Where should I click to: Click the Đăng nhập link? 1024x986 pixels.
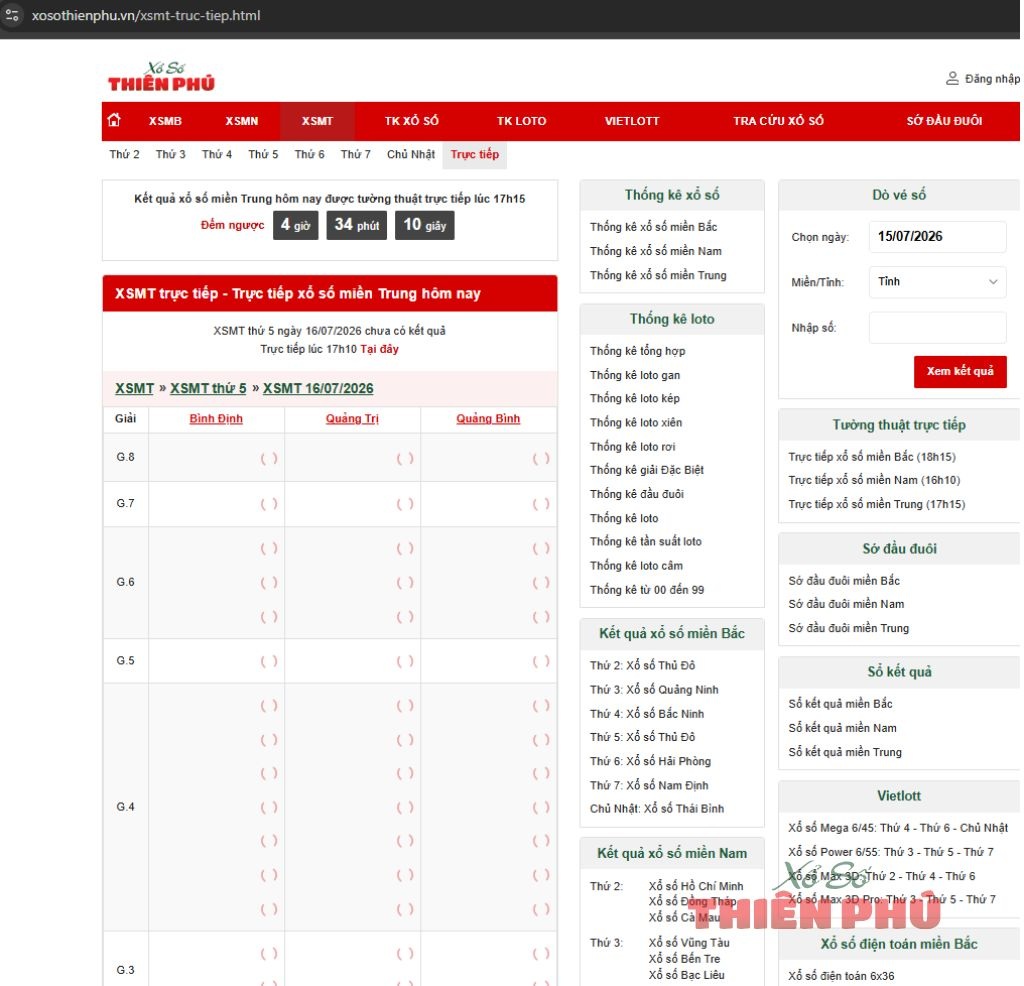(x=992, y=78)
